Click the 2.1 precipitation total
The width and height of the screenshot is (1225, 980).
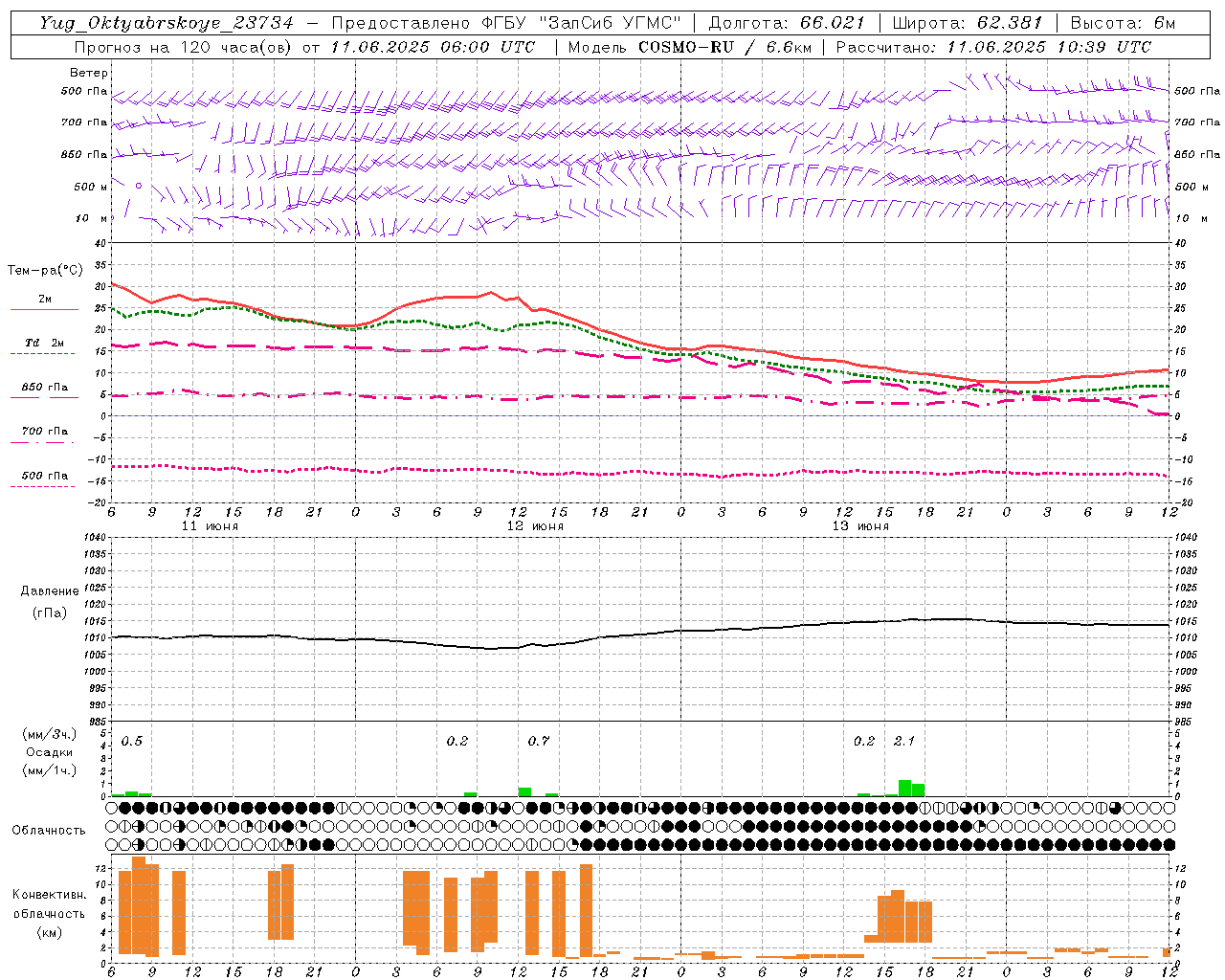904,742
